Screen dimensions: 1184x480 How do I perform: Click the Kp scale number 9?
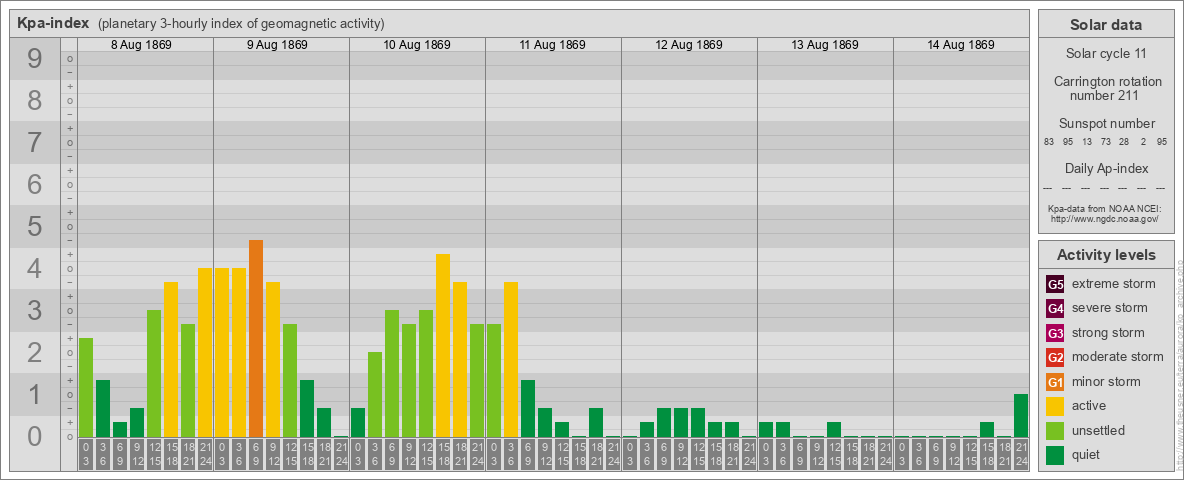[x=35, y=59]
